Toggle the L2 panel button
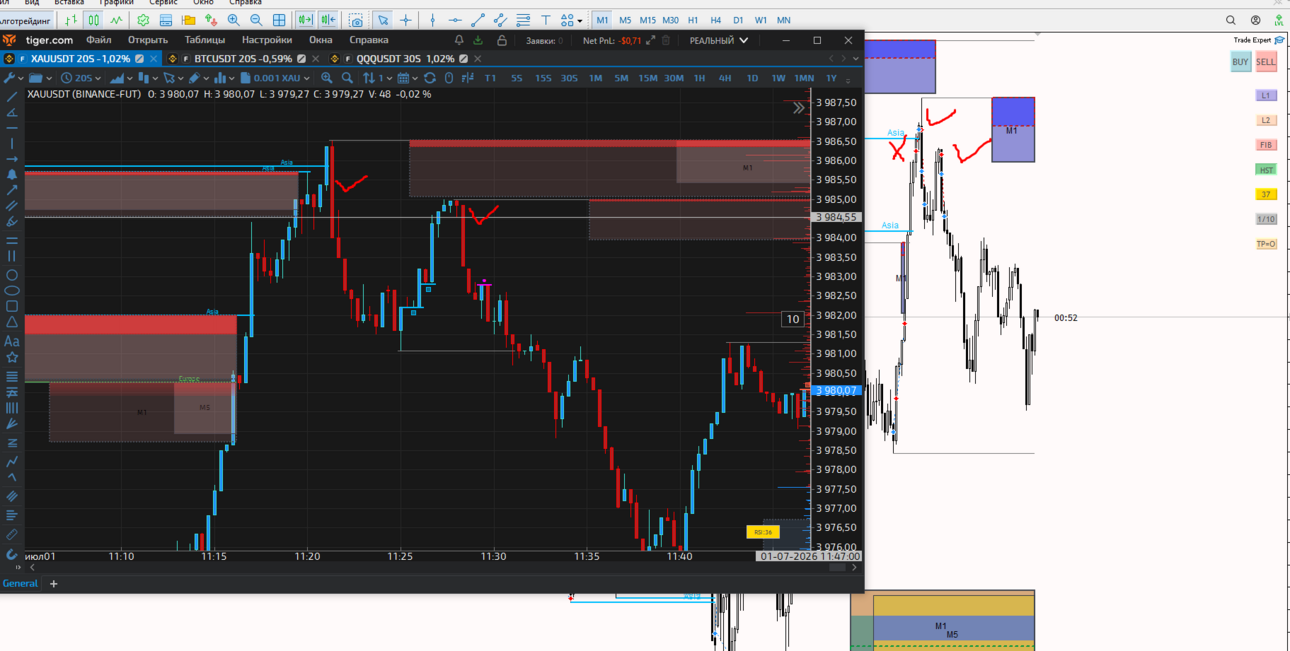The width and height of the screenshot is (1290, 651). point(1266,120)
